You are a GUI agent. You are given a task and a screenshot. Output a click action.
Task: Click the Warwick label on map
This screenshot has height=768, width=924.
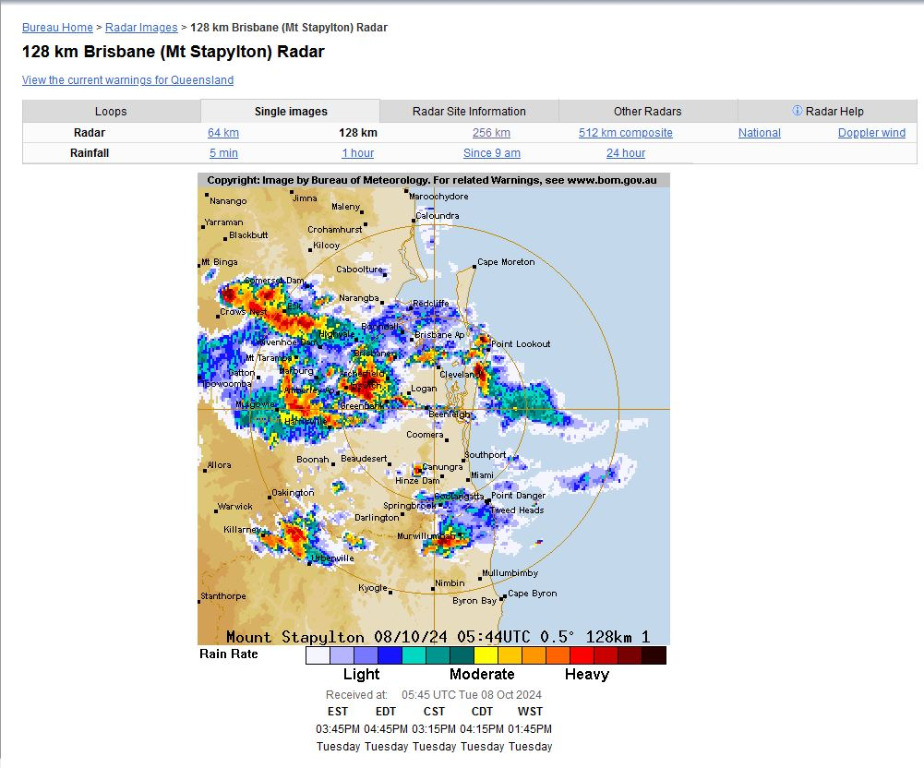click(235, 506)
